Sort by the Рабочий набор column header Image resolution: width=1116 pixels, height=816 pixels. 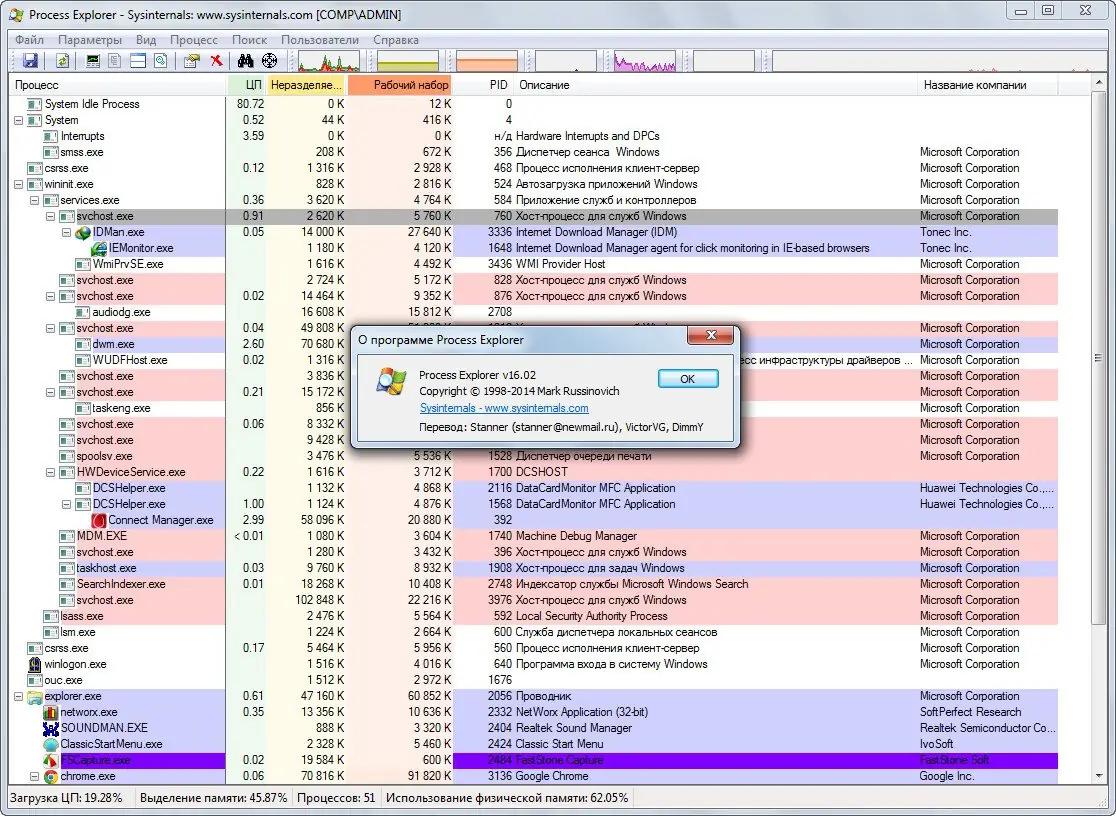(x=400, y=85)
